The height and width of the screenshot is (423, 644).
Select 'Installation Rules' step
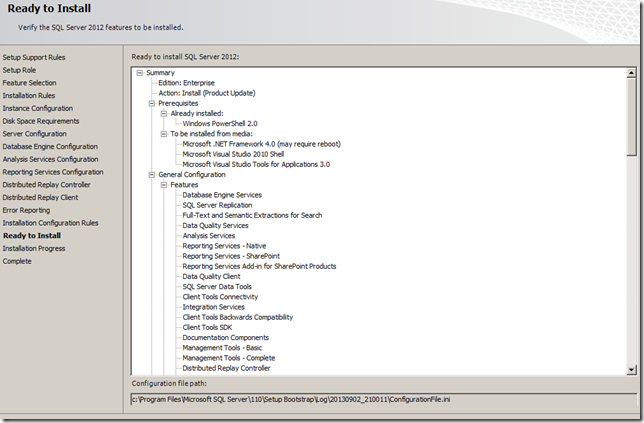(28, 96)
